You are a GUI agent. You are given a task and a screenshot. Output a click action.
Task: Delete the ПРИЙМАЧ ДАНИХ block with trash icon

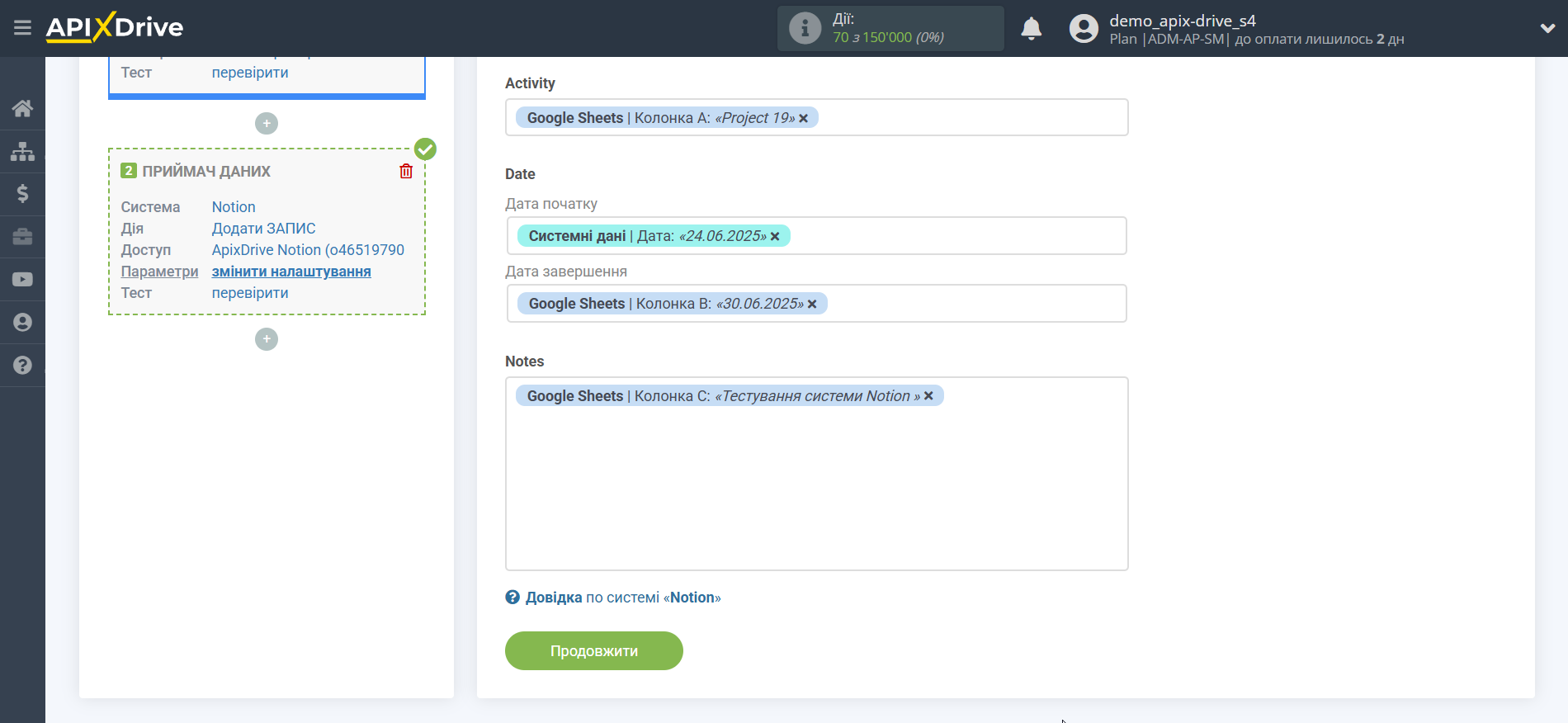[406, 171]
